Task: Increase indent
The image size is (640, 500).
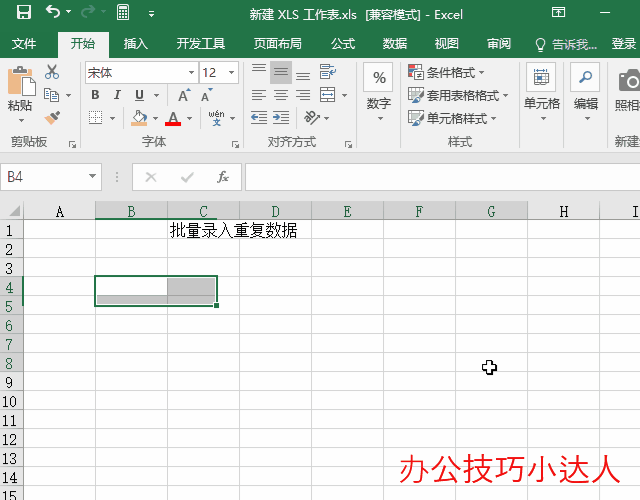Action: pyautogui.click(x=281, y=118)
